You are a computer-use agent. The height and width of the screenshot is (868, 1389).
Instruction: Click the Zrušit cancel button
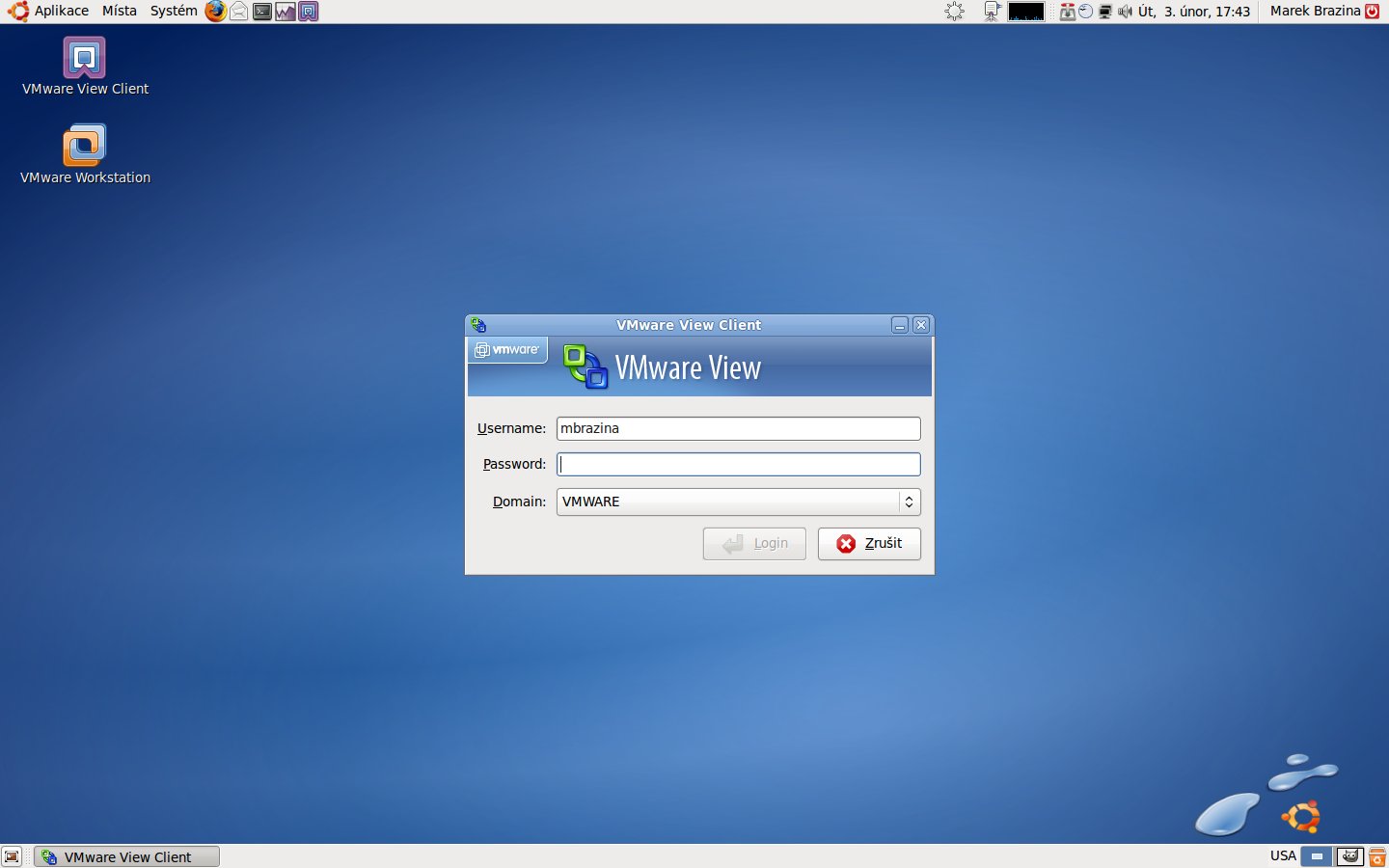869,544
